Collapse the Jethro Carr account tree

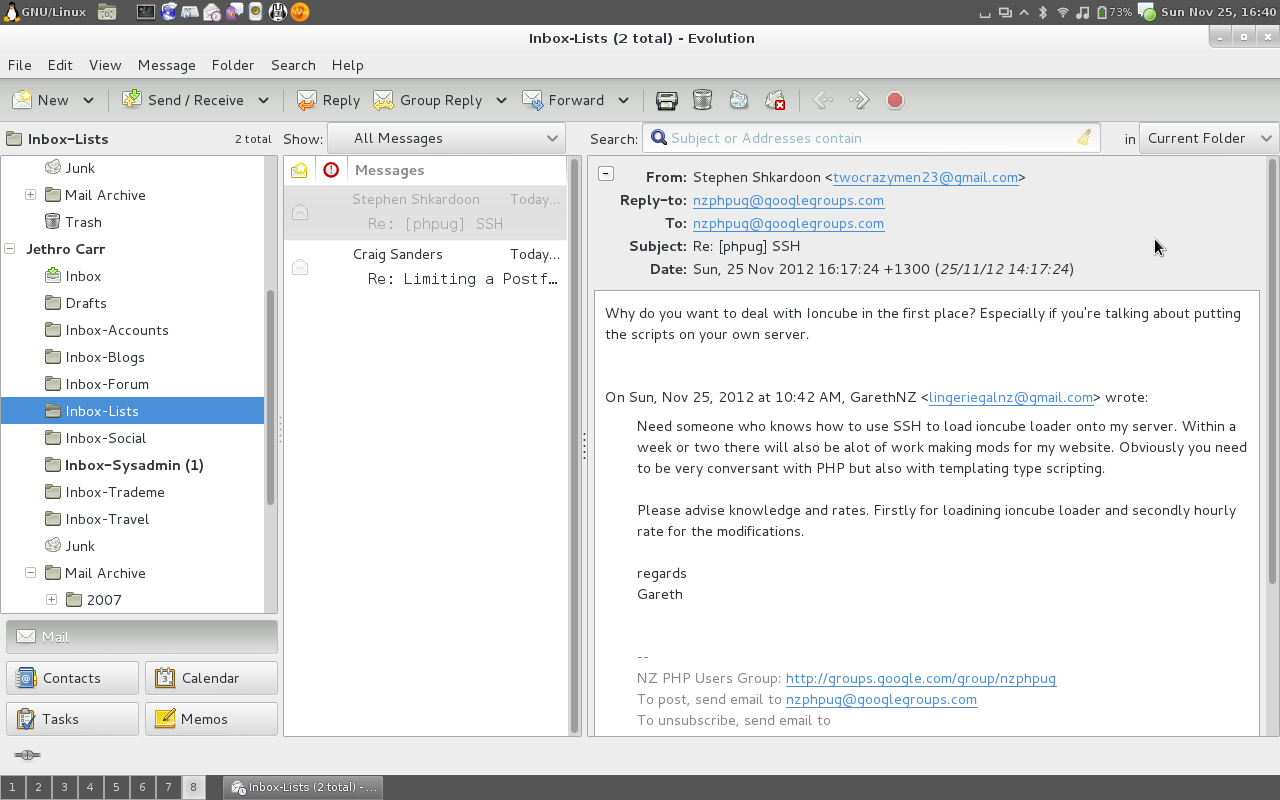tap(11, 249)
